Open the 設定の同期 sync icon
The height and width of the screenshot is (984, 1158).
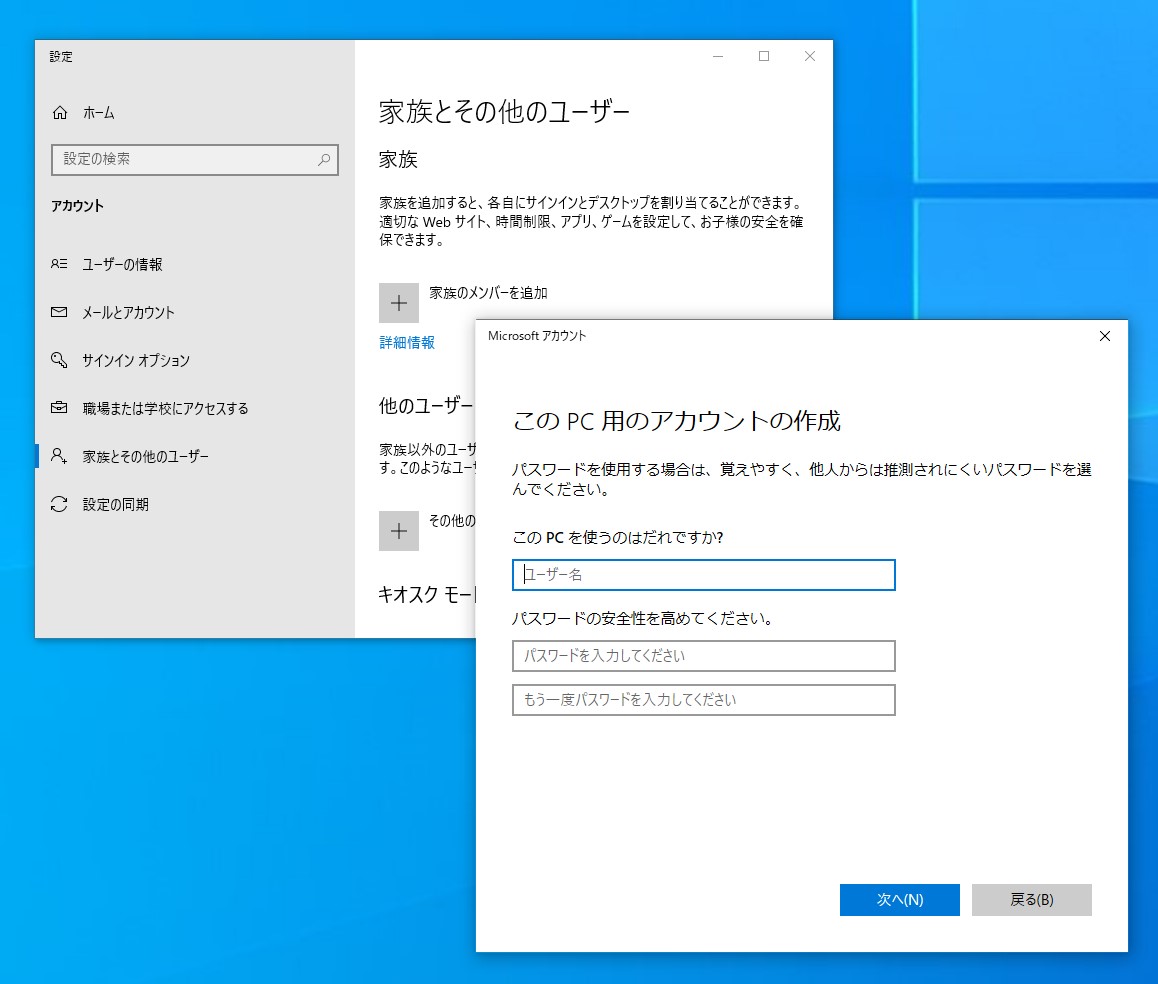point(60,504)
